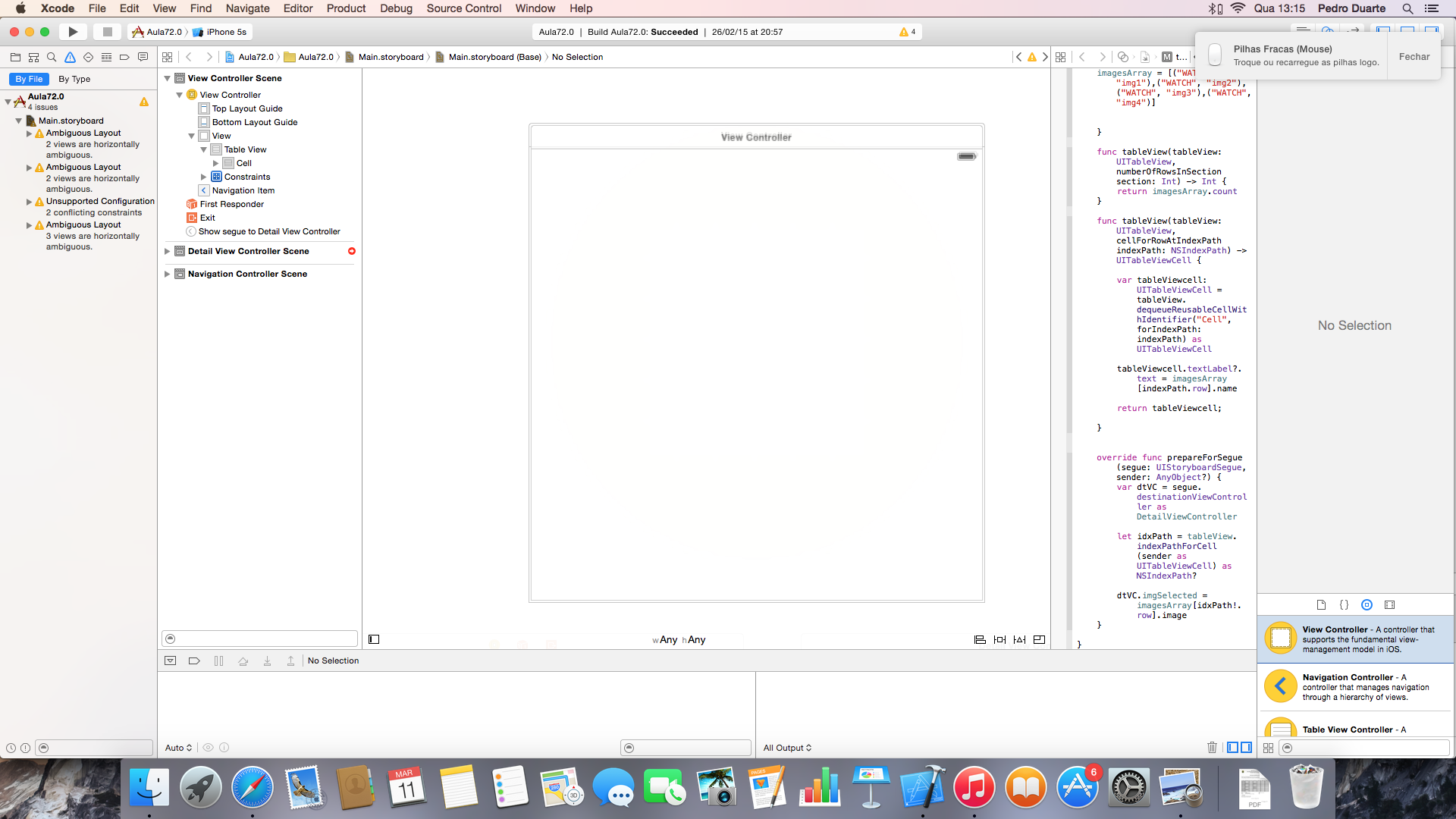Select Navigation Controller library object
Viewport: 1456px width, 819px height.
[1356, 687]
